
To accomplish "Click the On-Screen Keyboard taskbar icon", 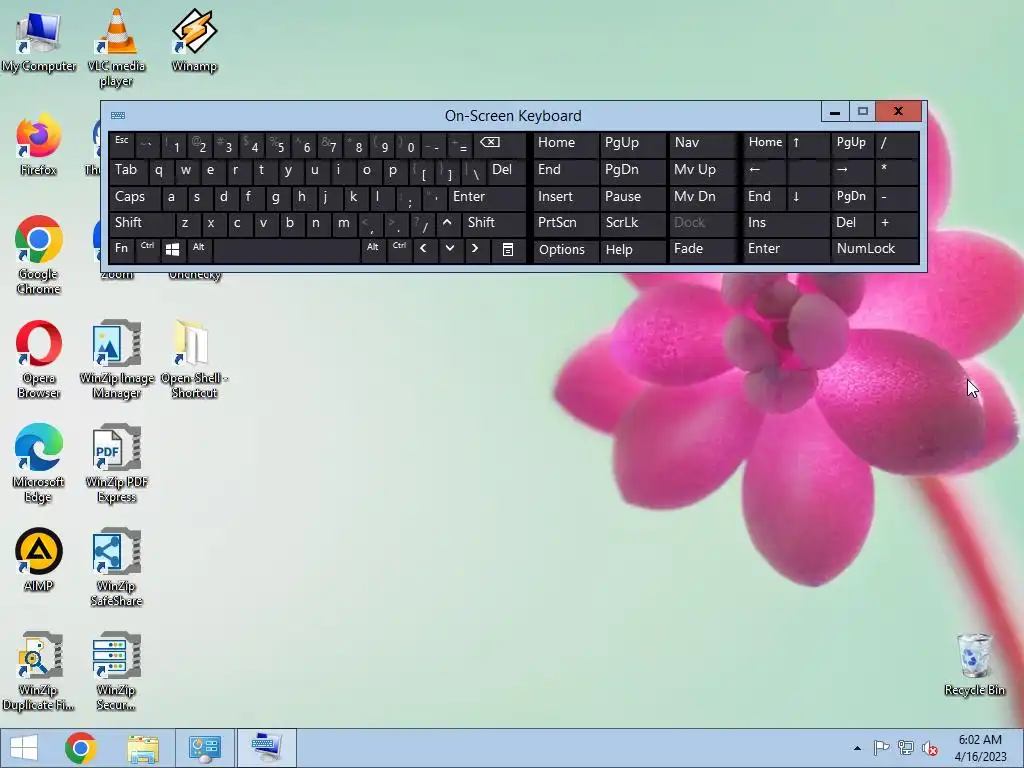I will [266, 748].
